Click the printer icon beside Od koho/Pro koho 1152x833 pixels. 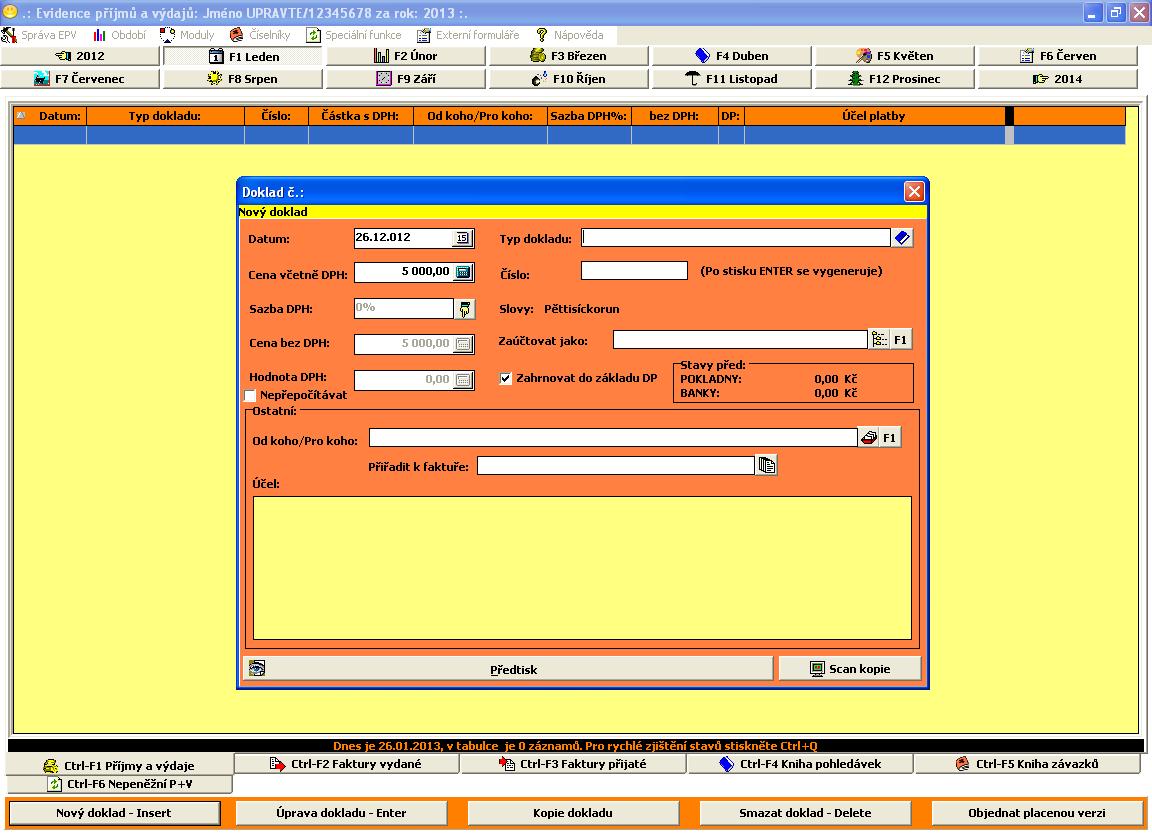[868, 438]
